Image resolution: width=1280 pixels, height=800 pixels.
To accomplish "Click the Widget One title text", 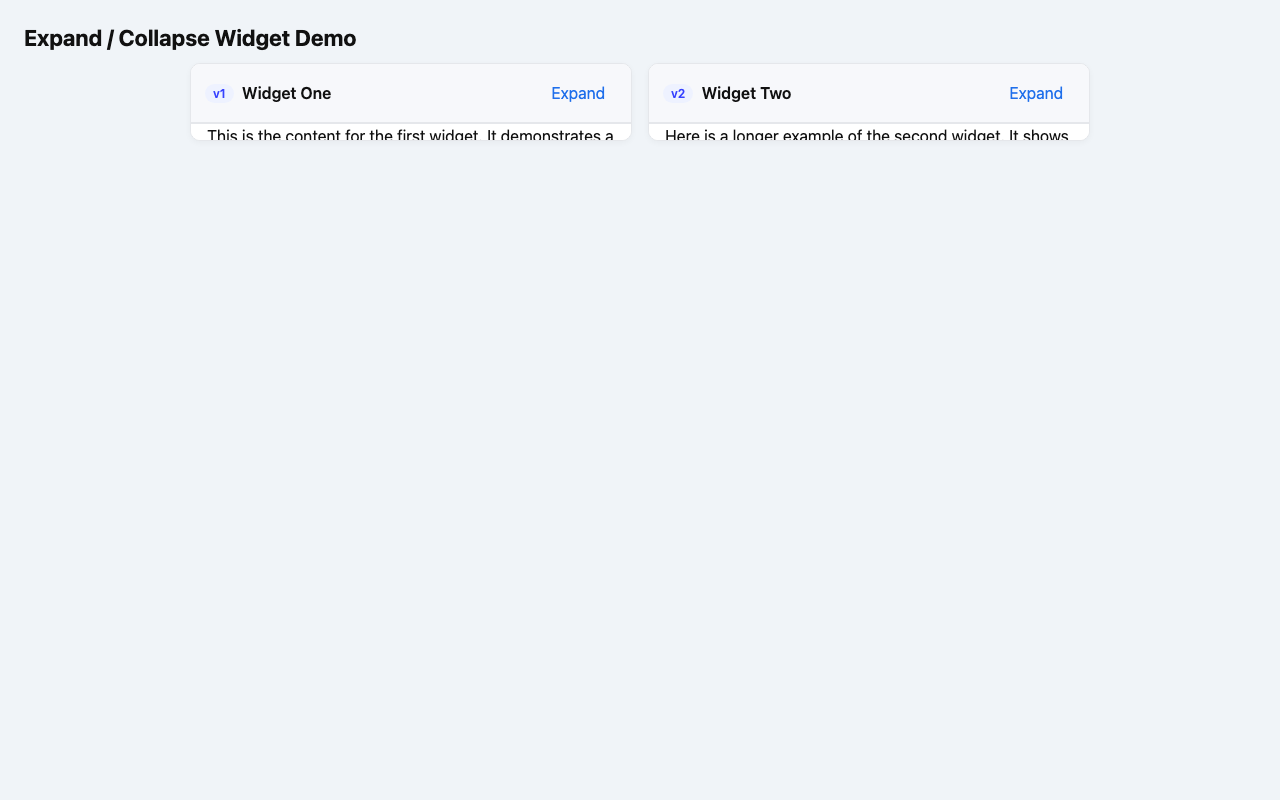I will pyautogui.click(x=286, y=93).
